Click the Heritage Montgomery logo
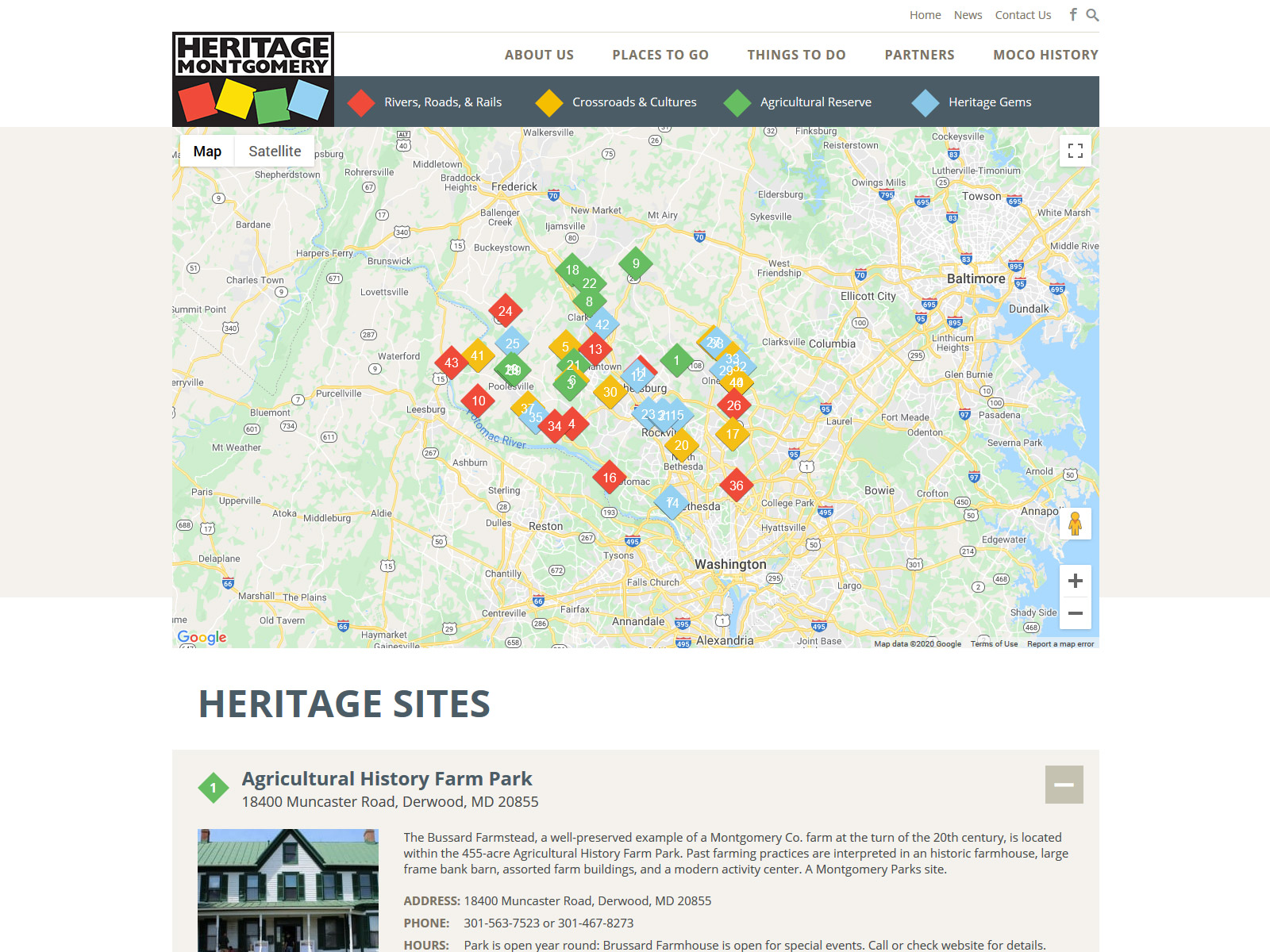Viewport: 1270px width, 952px height. 253,79
